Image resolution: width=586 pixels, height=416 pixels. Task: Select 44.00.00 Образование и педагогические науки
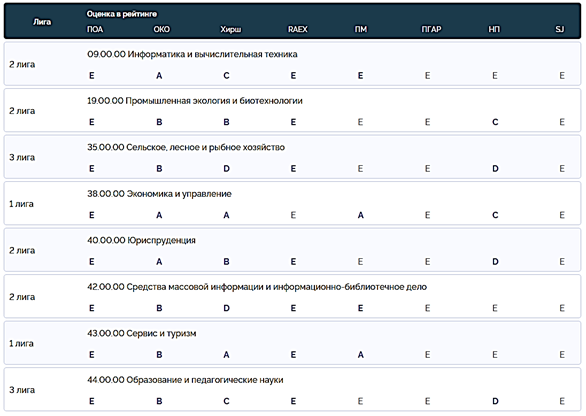pos(185,380)
